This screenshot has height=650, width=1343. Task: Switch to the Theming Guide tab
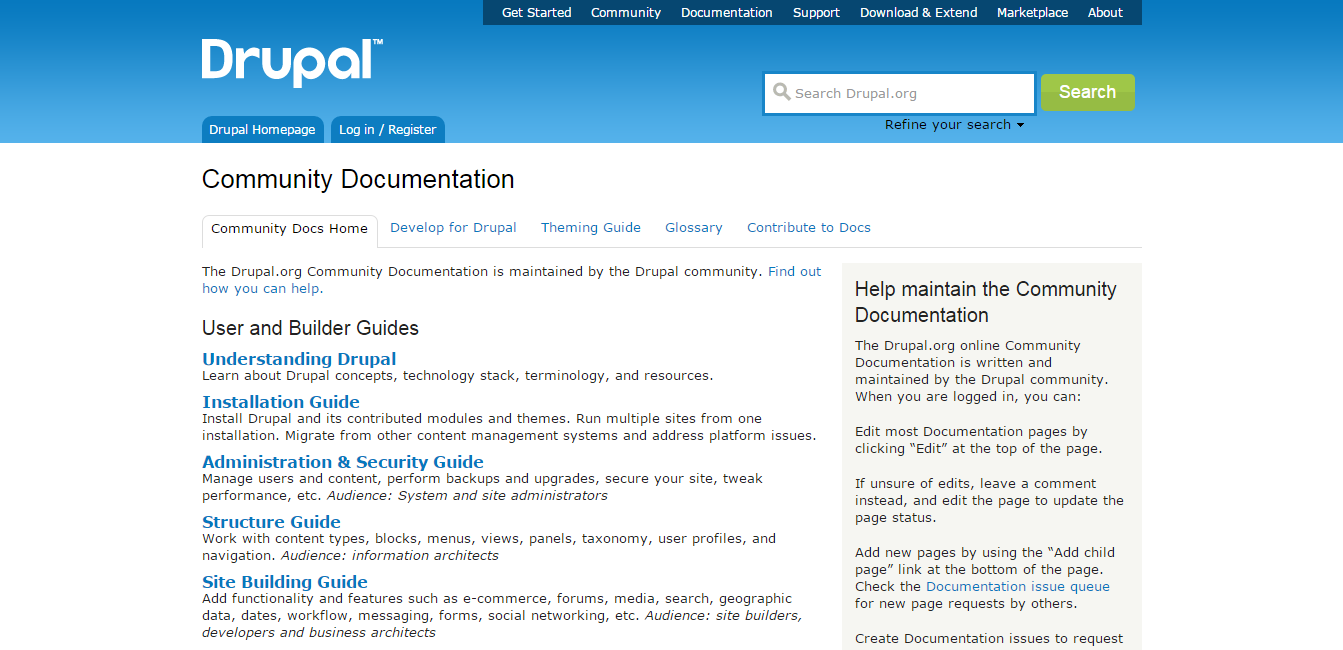pyautogui.click(x=591, y=228)
